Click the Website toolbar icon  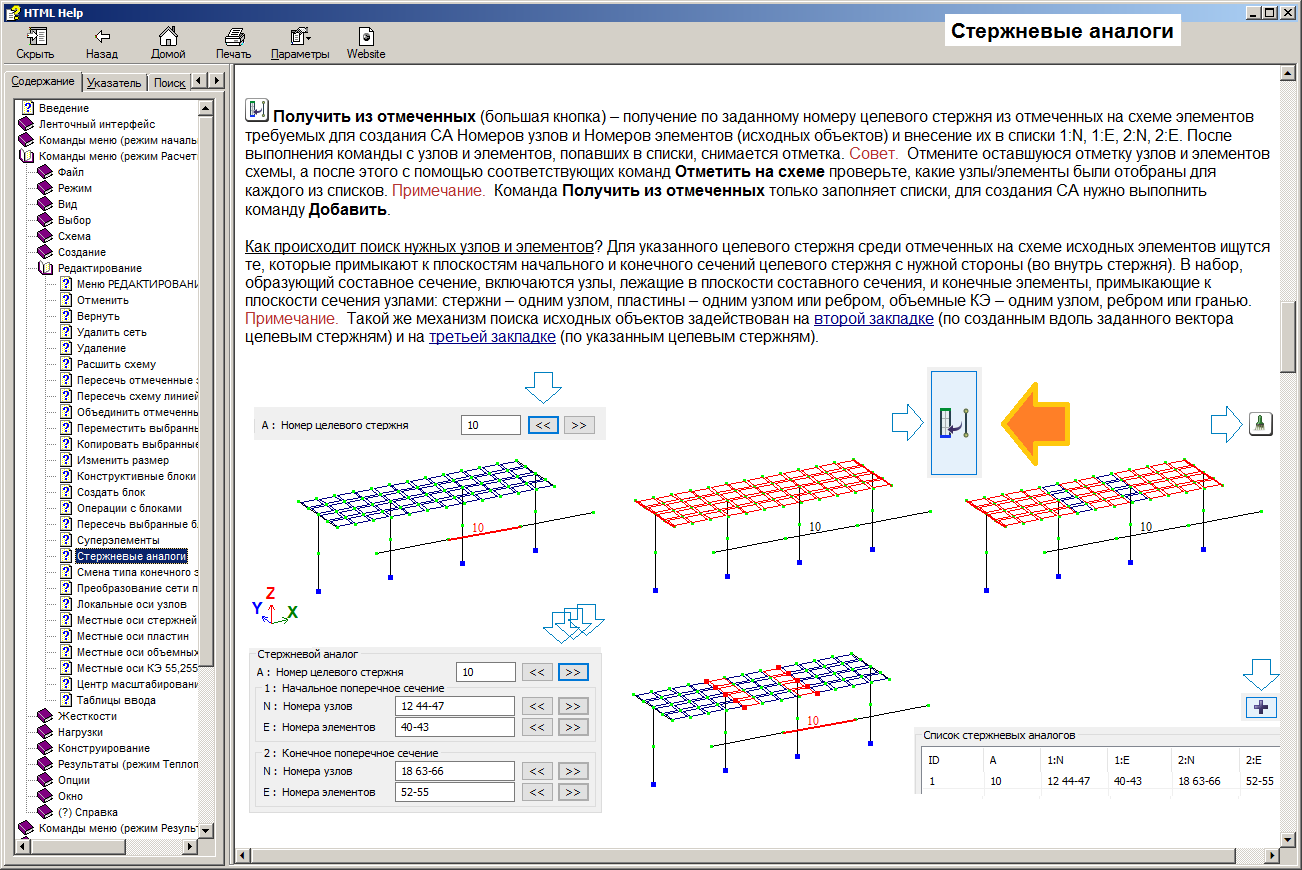pyautogui.click(x=365, y=37)
